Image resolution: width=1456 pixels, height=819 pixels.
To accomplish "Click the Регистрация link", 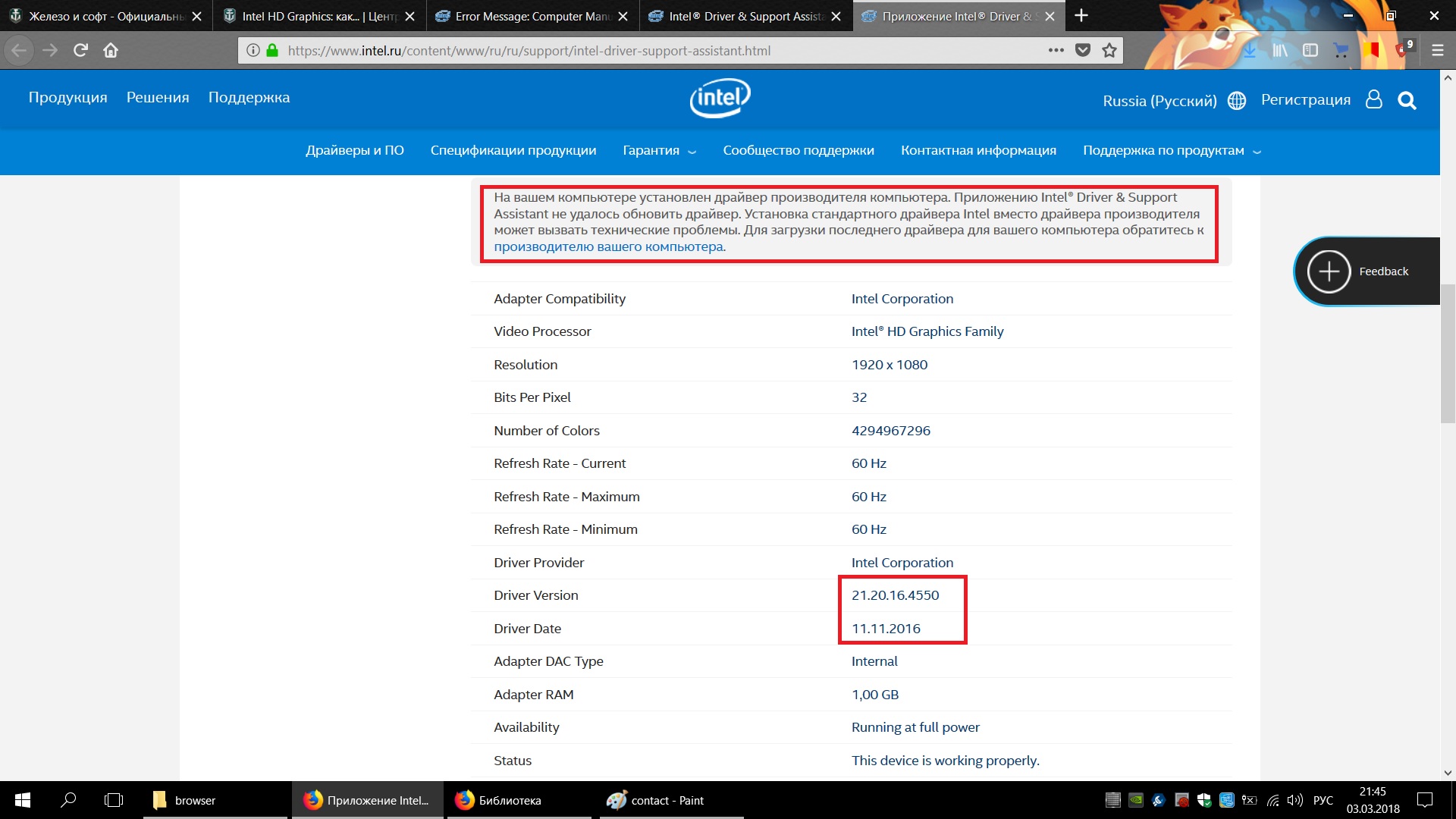I will click(1305, 99).
